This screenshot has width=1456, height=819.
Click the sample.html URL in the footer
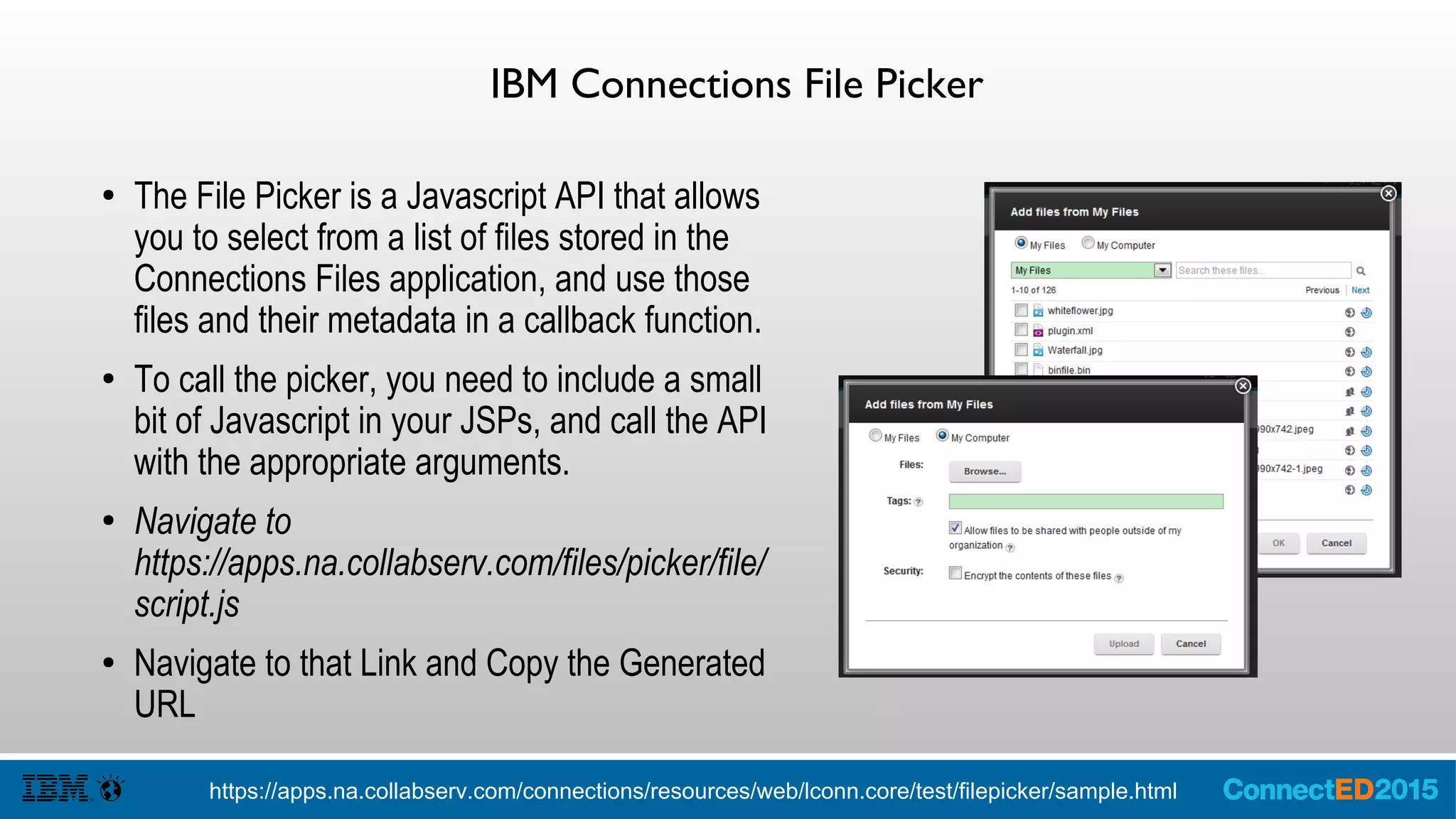693,791
